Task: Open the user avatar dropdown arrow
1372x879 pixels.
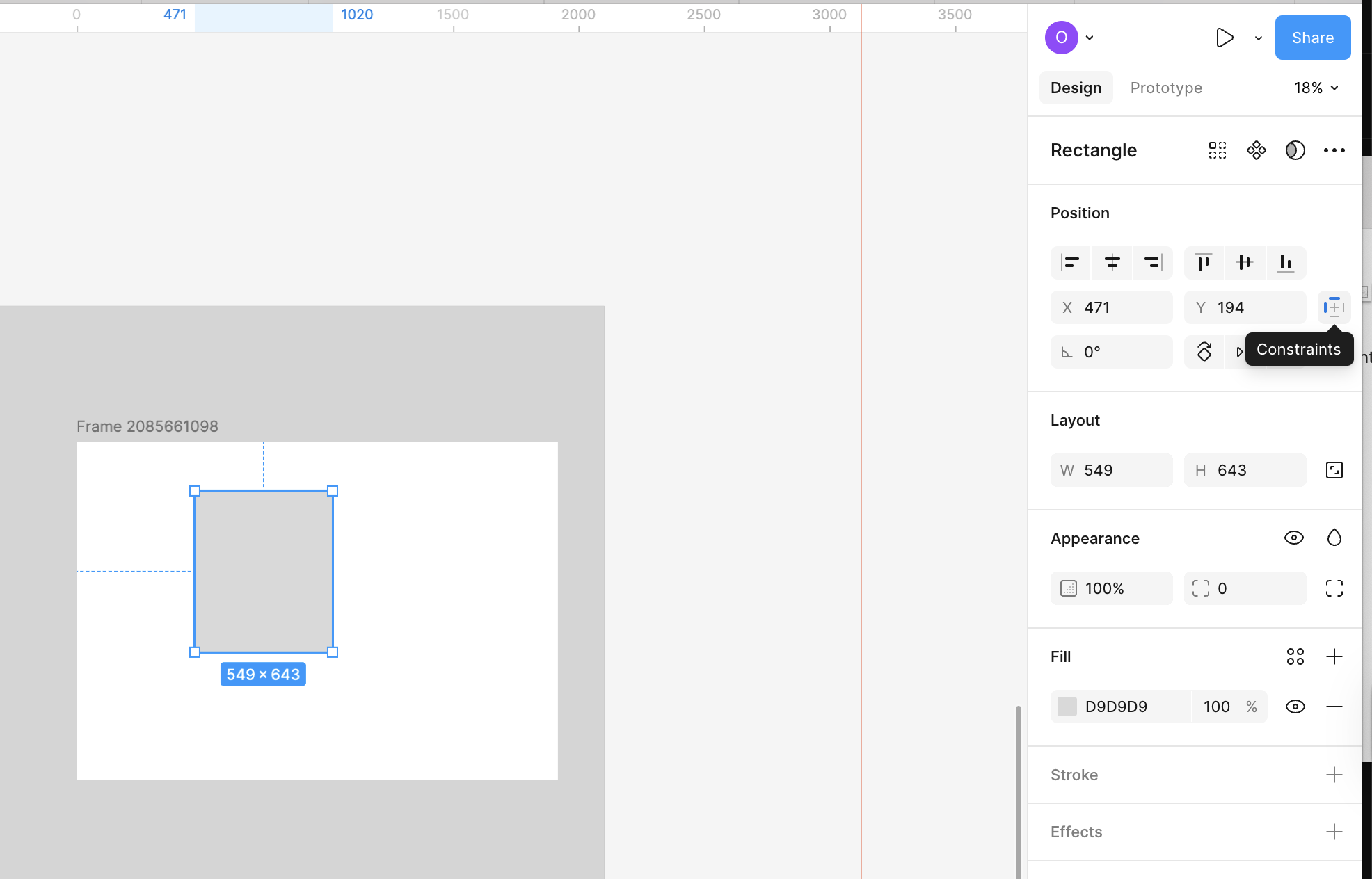Action: (1090, 38)
